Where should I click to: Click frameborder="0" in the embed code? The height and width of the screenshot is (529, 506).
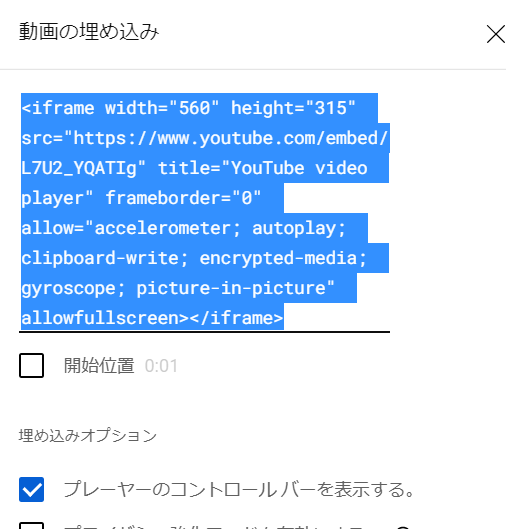[184, 198]
